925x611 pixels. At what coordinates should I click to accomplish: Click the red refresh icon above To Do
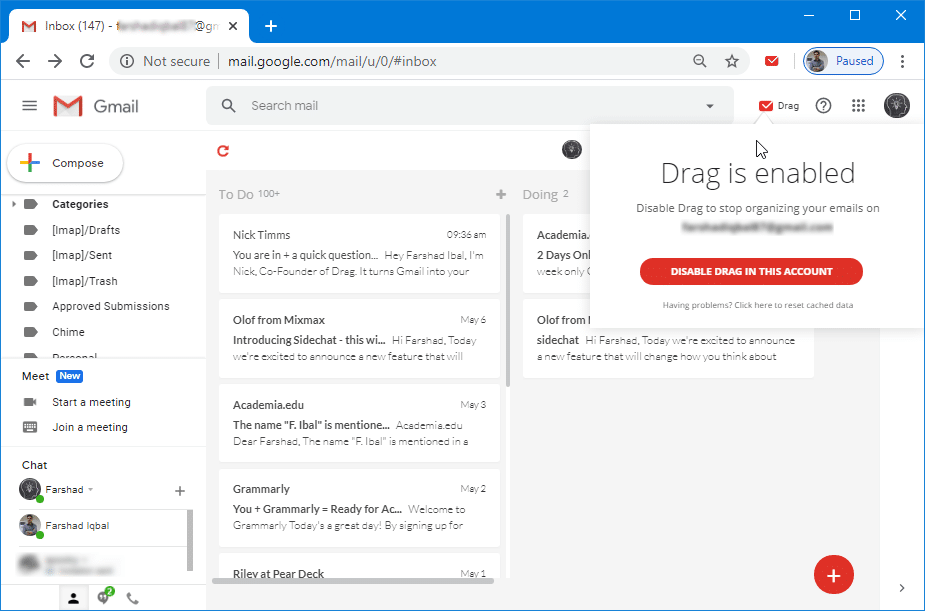[x=223, y=151]
